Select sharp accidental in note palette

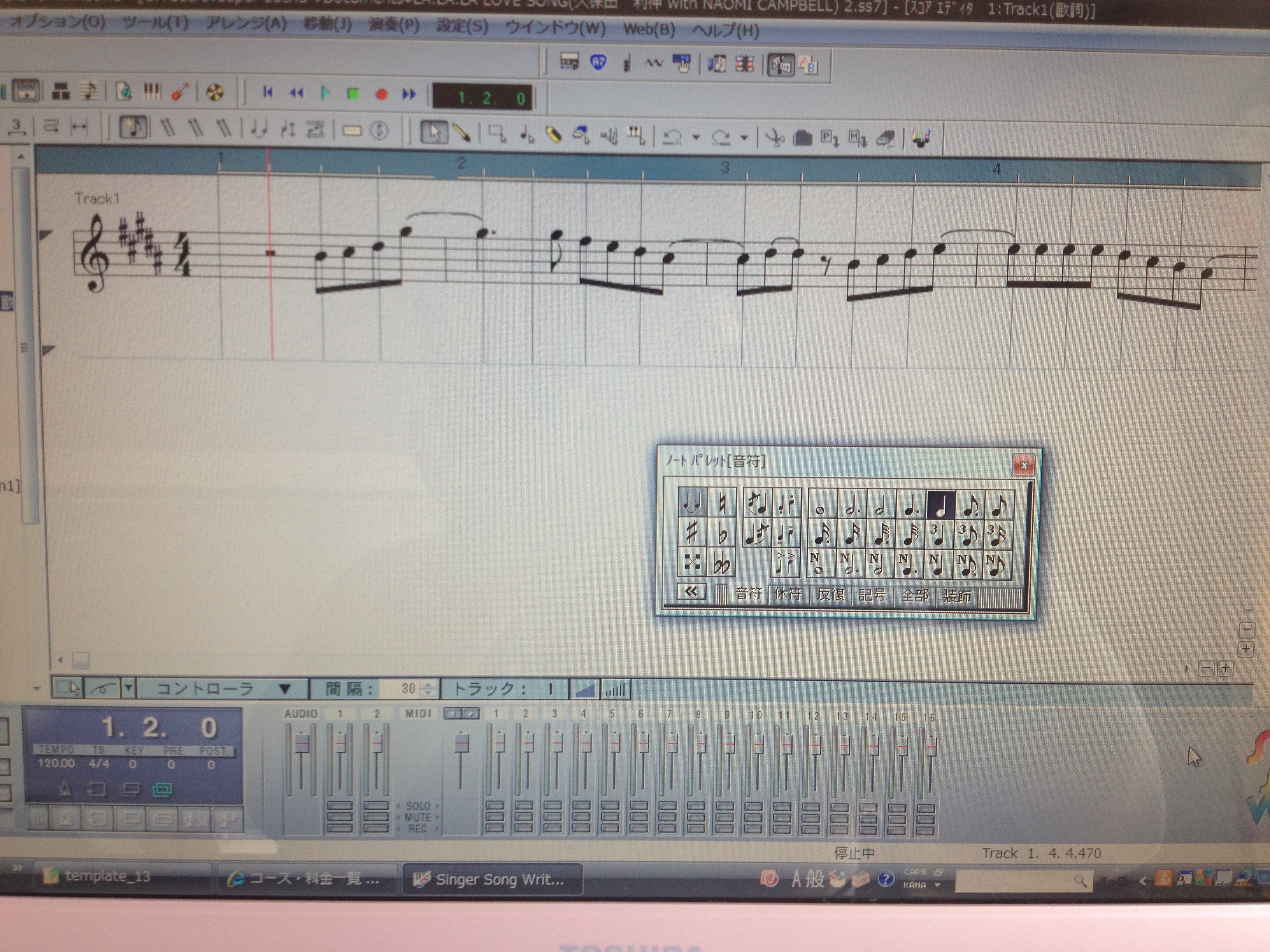point(692,532)
